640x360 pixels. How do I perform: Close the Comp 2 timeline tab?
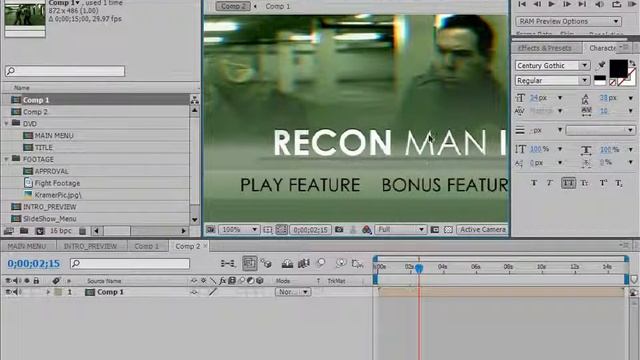(205, 246)
